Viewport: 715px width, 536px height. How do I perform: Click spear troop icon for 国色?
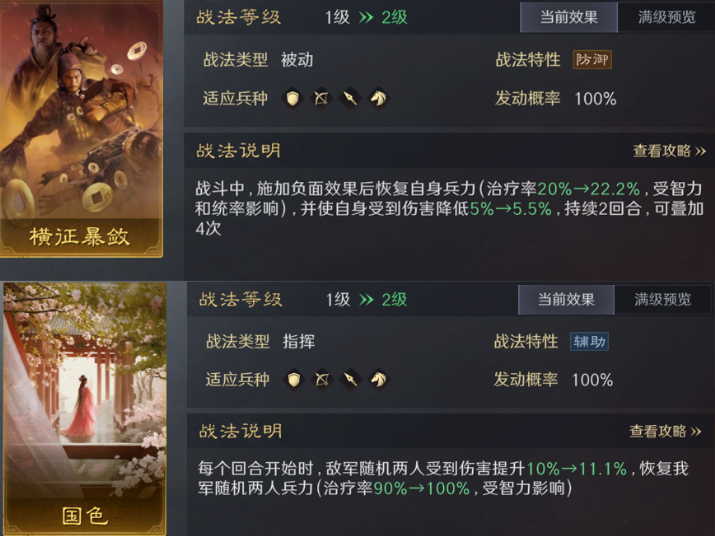(x=350, y=379)
